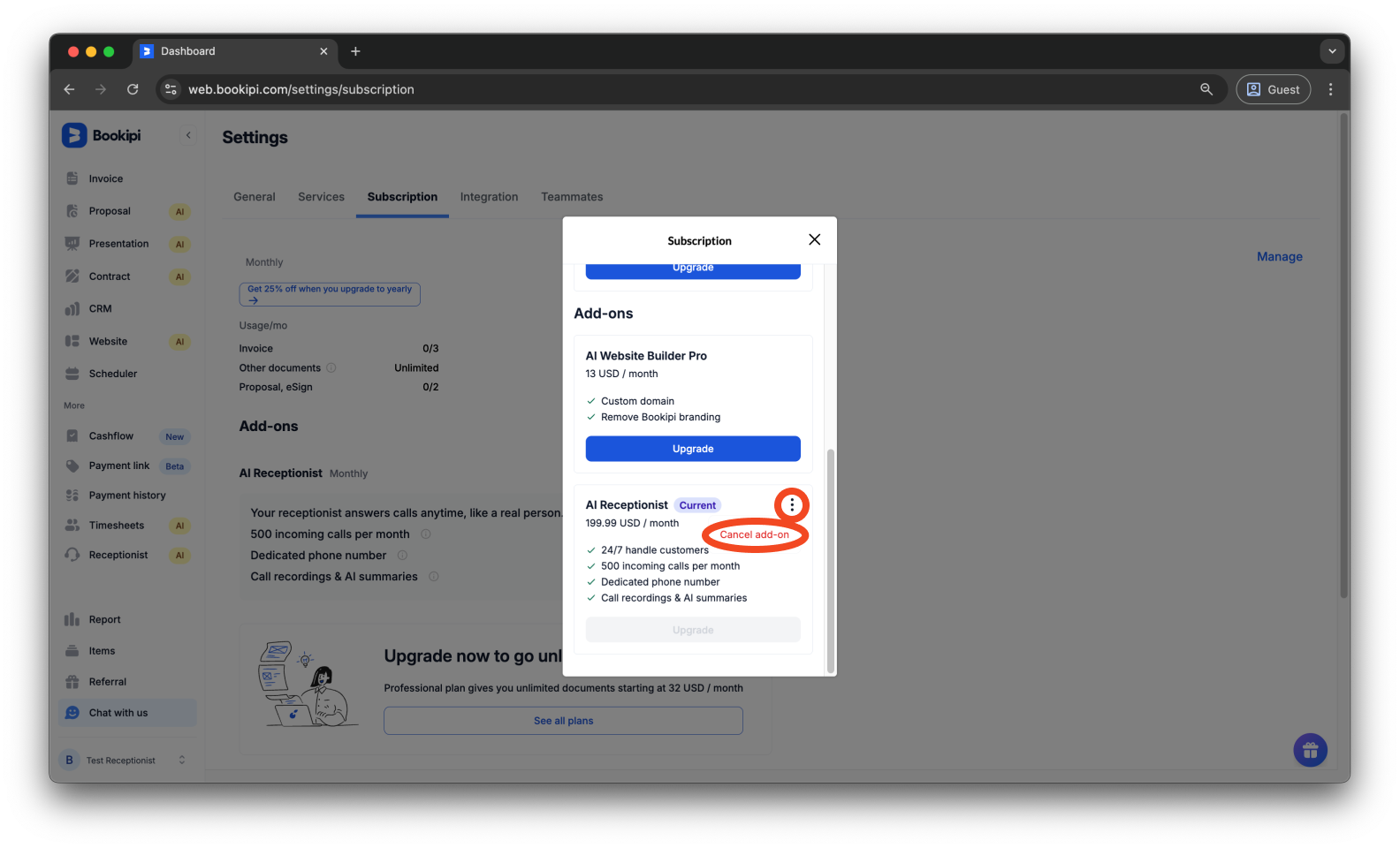The image size is (1400, 848).
Task: Click '13 USD / month' price text
Action: pyautogui.click(x=621, y=374)
